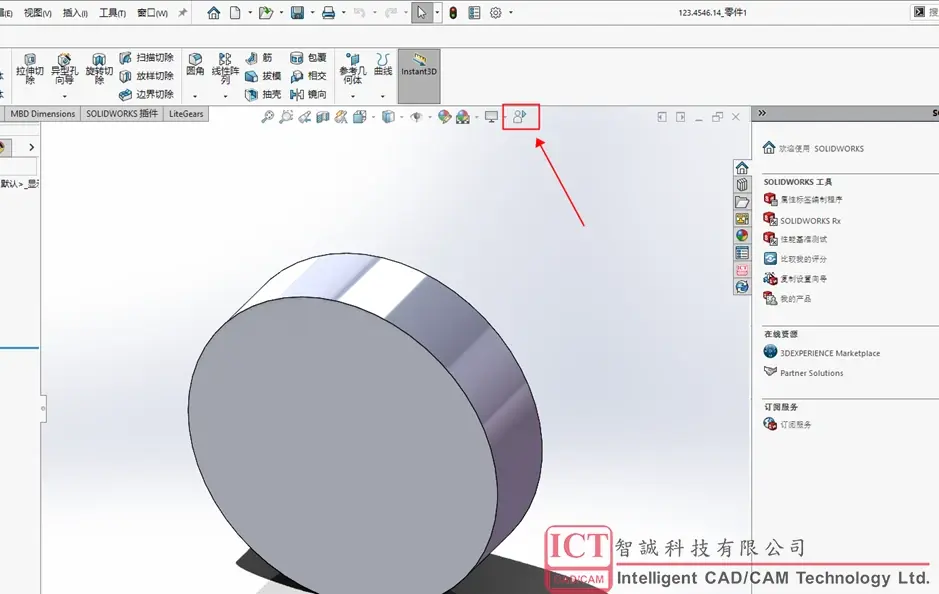Switch to SOLIDWORKS 插件 tab
This screenshot has width=939, height=594.
(122, 114)
